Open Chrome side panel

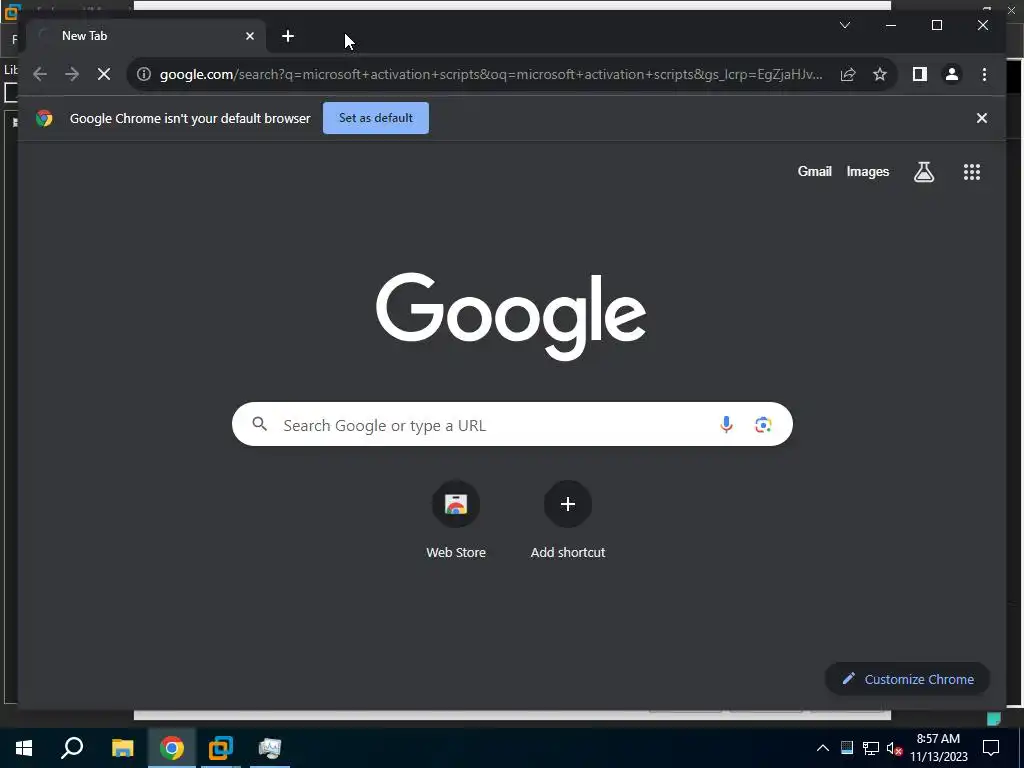click(x=920, y=74)
